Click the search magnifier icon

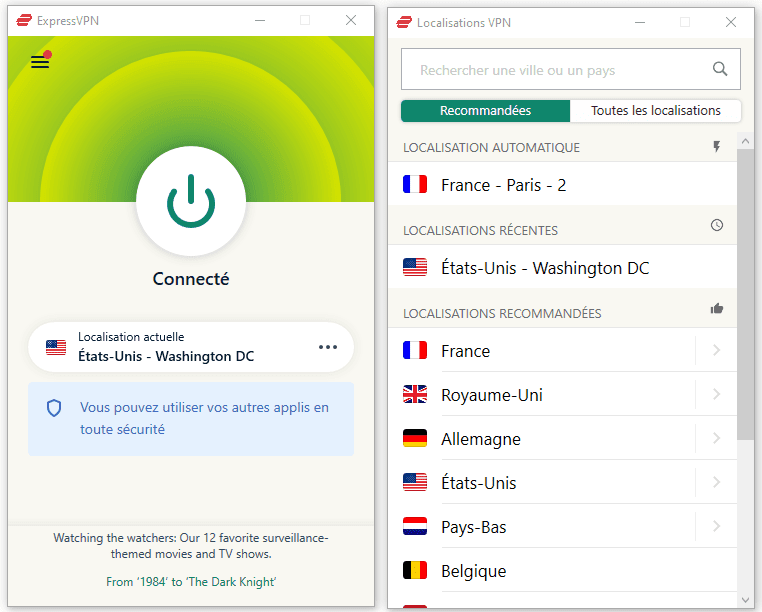(x=720, y=69)
